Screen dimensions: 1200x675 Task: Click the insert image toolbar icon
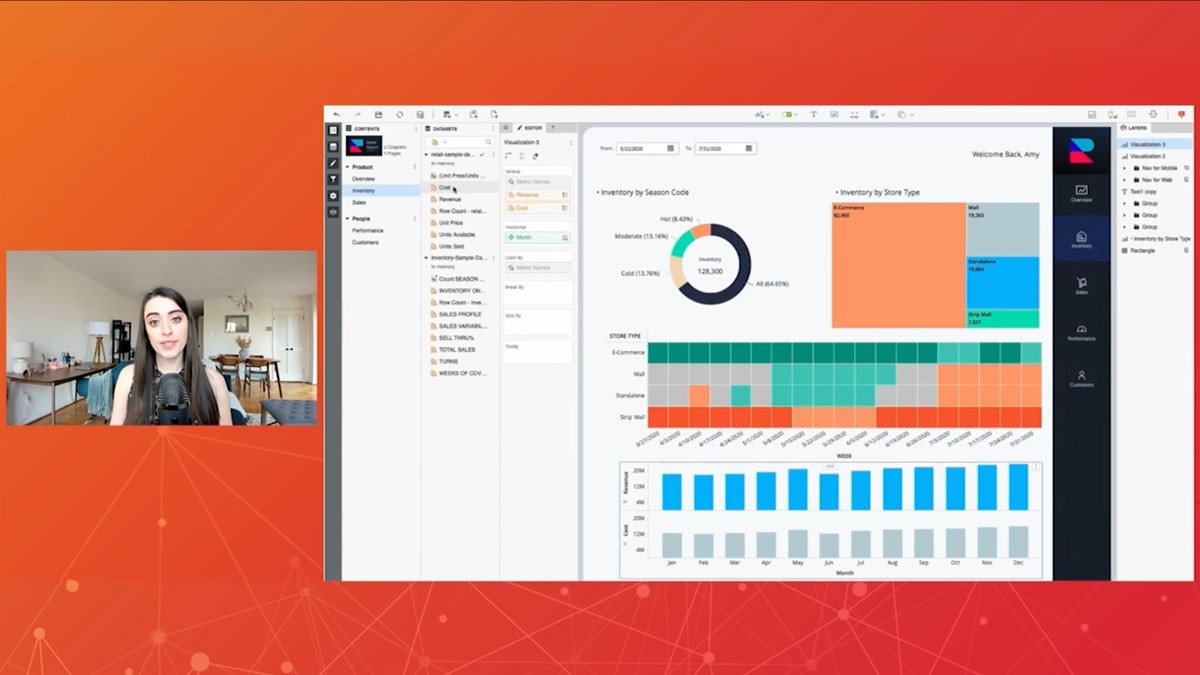coord(835,115)
